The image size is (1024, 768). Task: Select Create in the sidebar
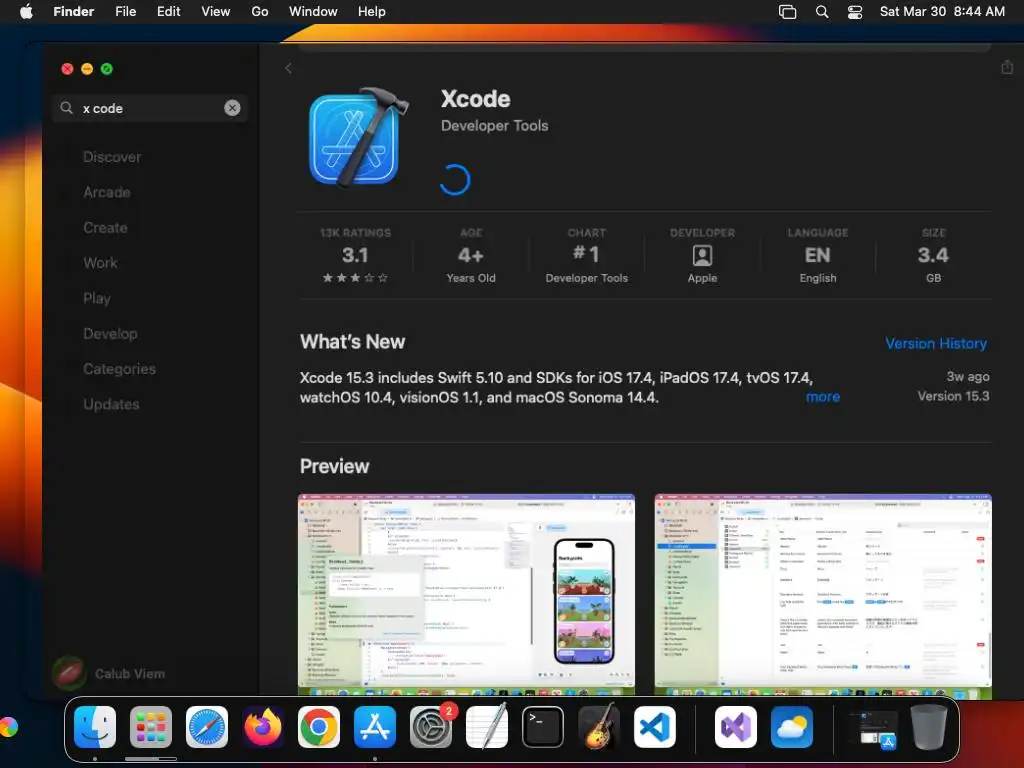pyautogui.click(x=105, y=227)
